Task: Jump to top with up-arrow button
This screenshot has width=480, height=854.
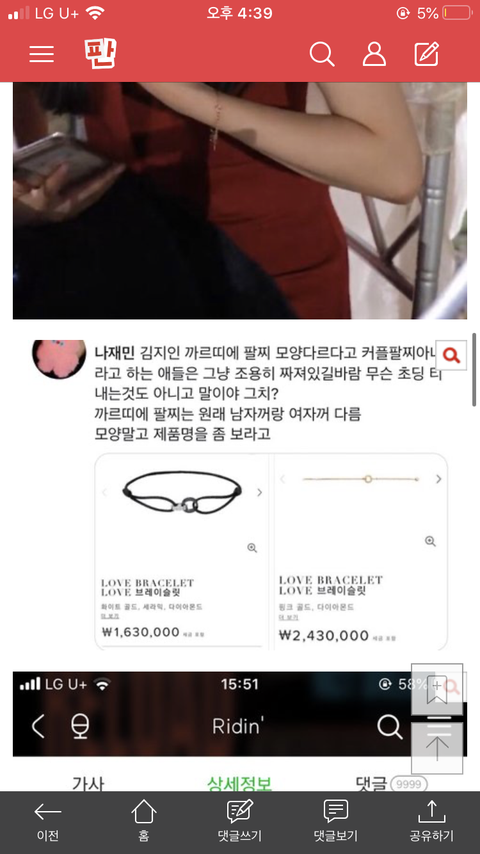Action: 437,748
